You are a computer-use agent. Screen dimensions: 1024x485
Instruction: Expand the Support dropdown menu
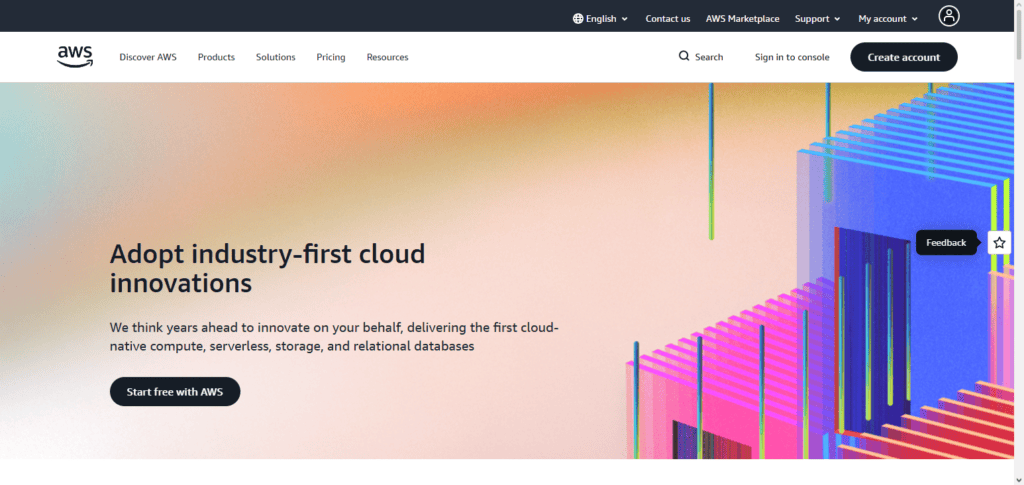(x=818, y=19)
